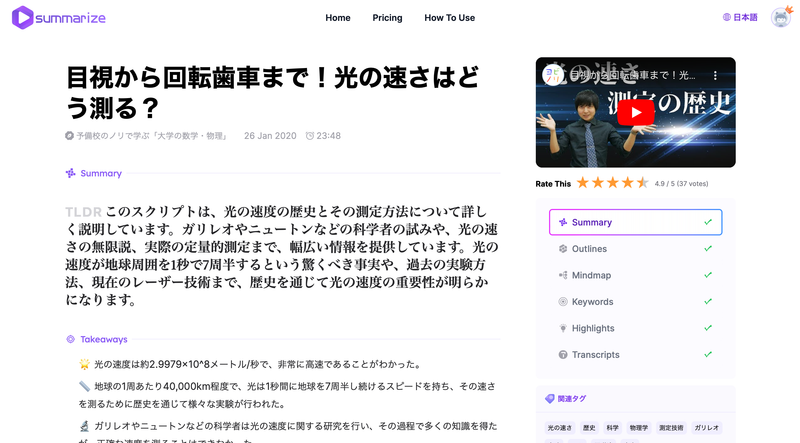
Task: Go to the Pricing page
Action: (387, 18)
